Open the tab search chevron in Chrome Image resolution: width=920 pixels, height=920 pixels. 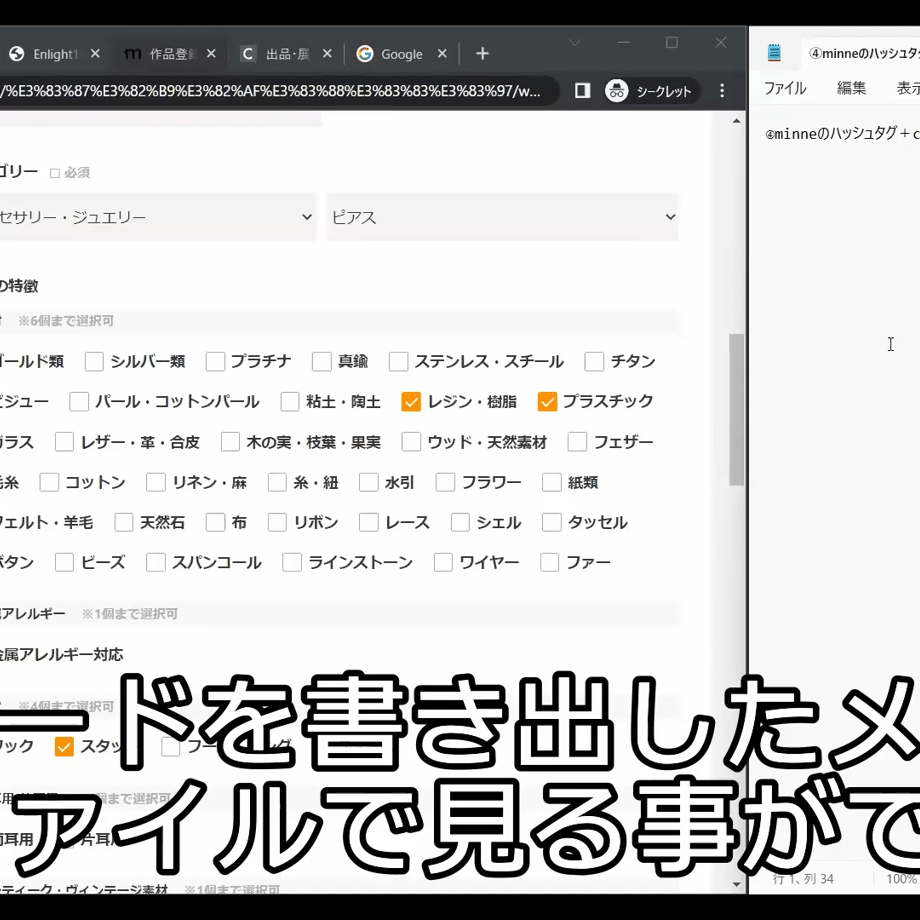[x=574, y=42]
